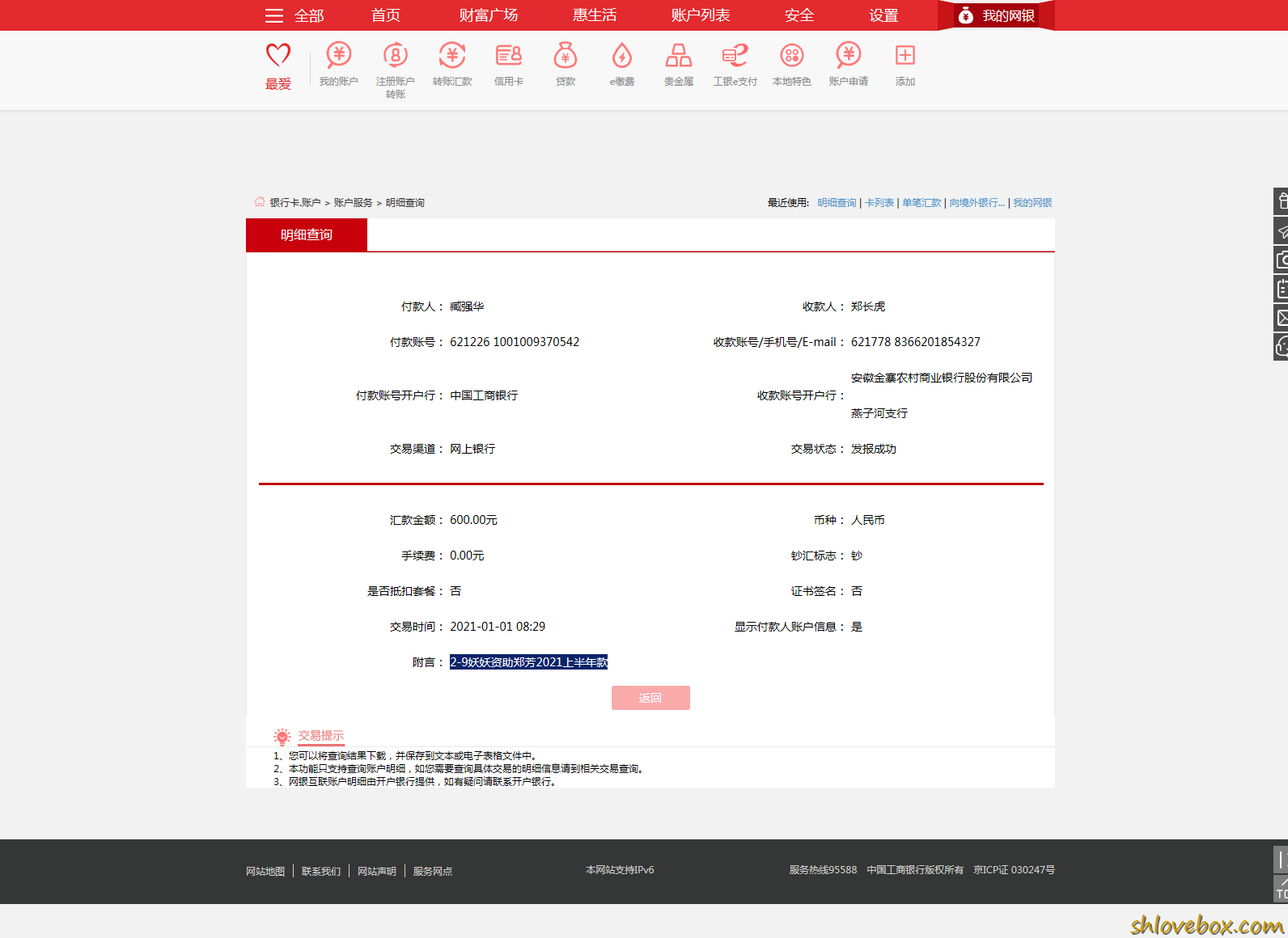The height and width of the screenshot is (938, 1288).
Task: Open the 账户列表 menu
Action: [x=701, y=15]
